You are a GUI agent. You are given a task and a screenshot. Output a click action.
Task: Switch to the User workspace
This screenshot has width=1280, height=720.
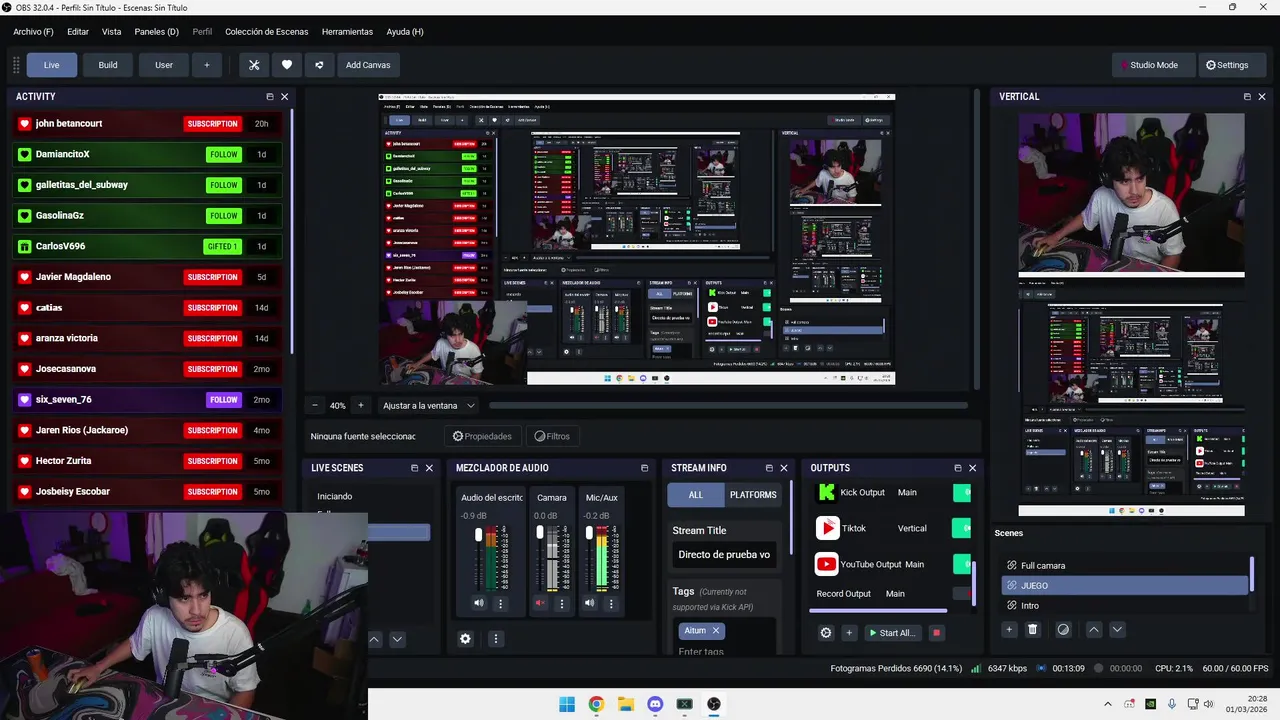point(164,65)
